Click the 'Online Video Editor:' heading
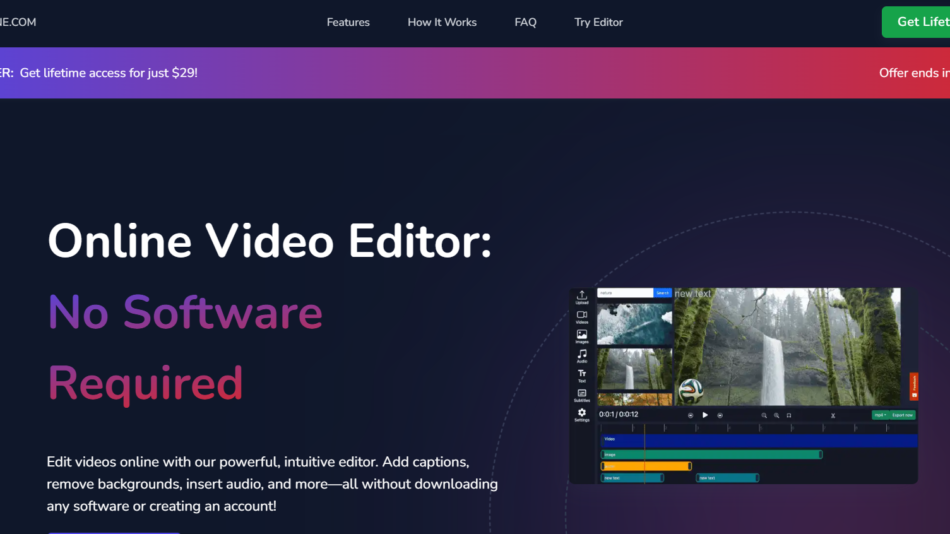The width and height of the screenshot is (950, 534). [270, 241]
